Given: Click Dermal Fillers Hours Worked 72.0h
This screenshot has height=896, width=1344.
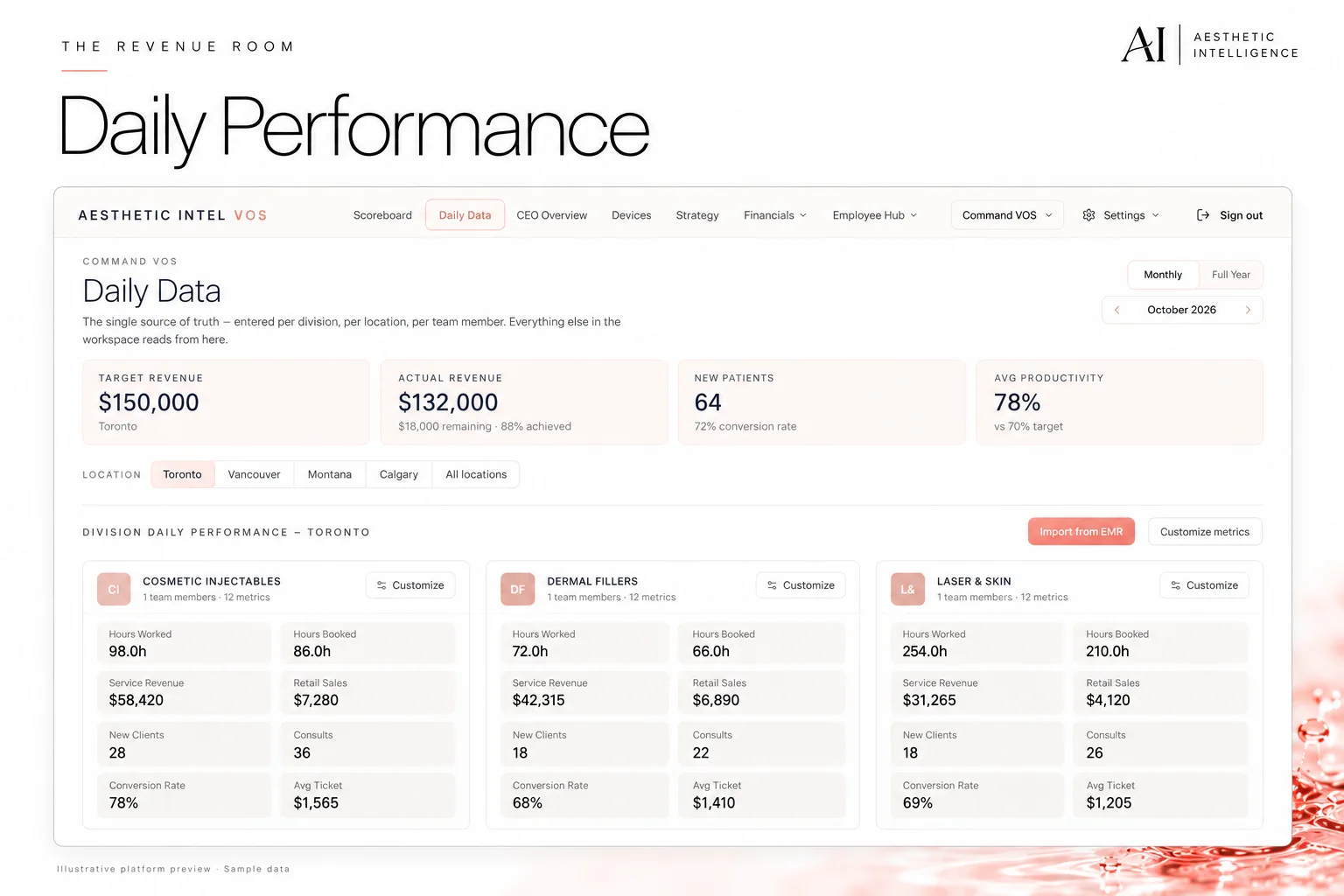Looking at the screenshot, I should (x=584, y=643).
